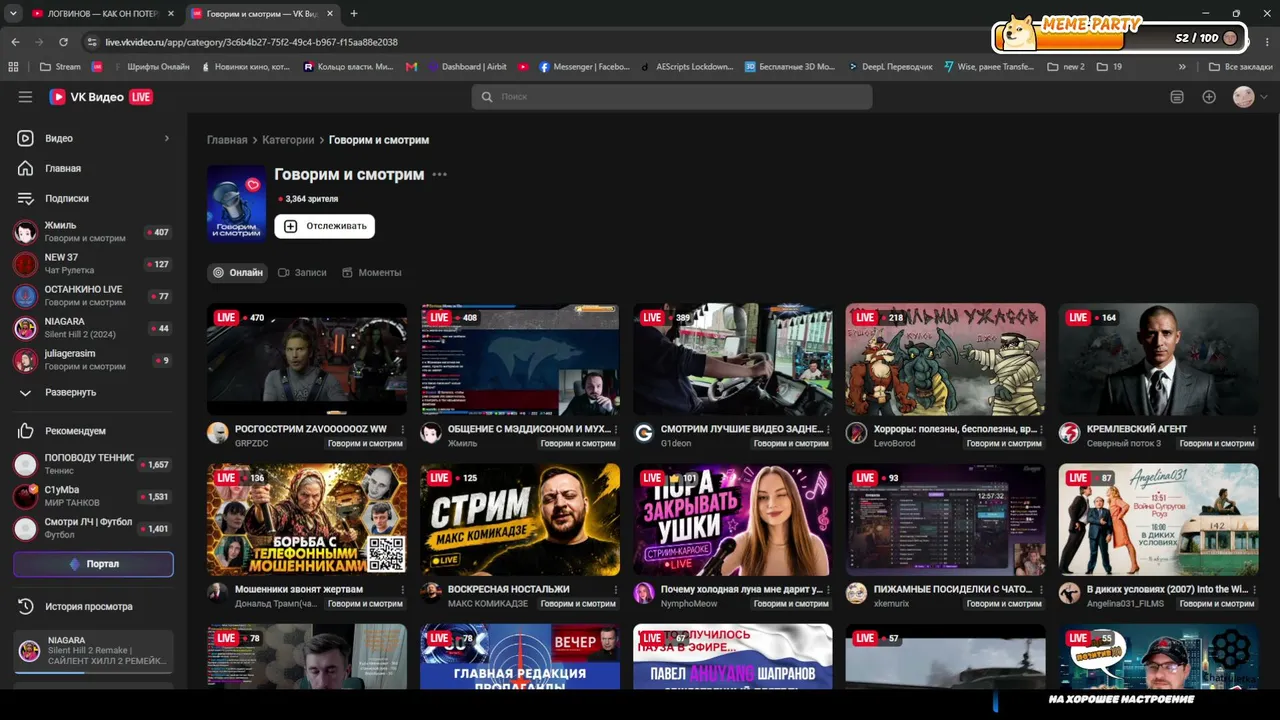
Task: Open Жмиль avatar under ОБЩЕНИЕ С МЭДДИСОНОМ stream
Action: coord(431,433)
